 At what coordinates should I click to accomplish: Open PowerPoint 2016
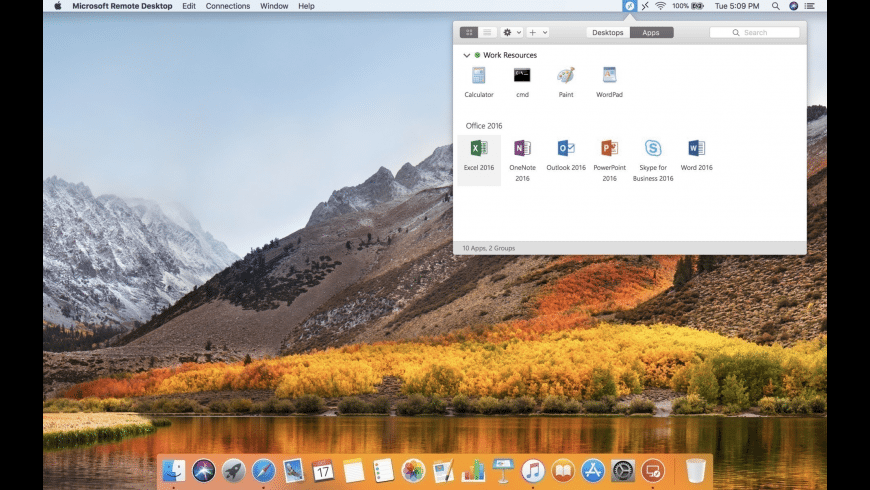point(609,149)
